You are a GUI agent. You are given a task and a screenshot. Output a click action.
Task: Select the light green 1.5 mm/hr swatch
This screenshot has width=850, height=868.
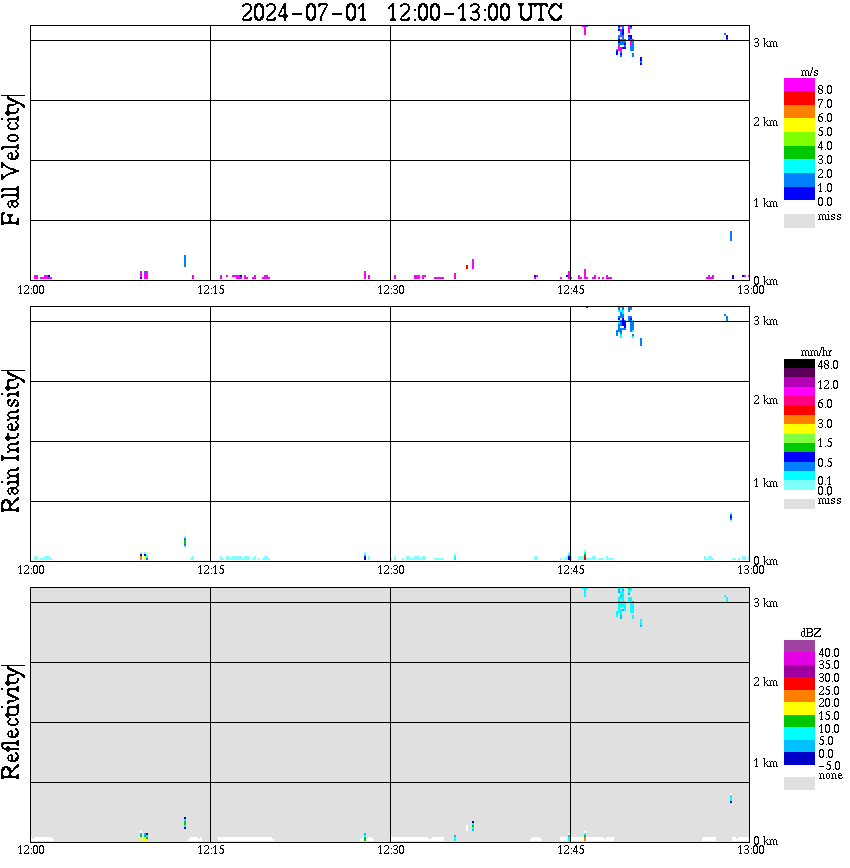pos(799,438)
